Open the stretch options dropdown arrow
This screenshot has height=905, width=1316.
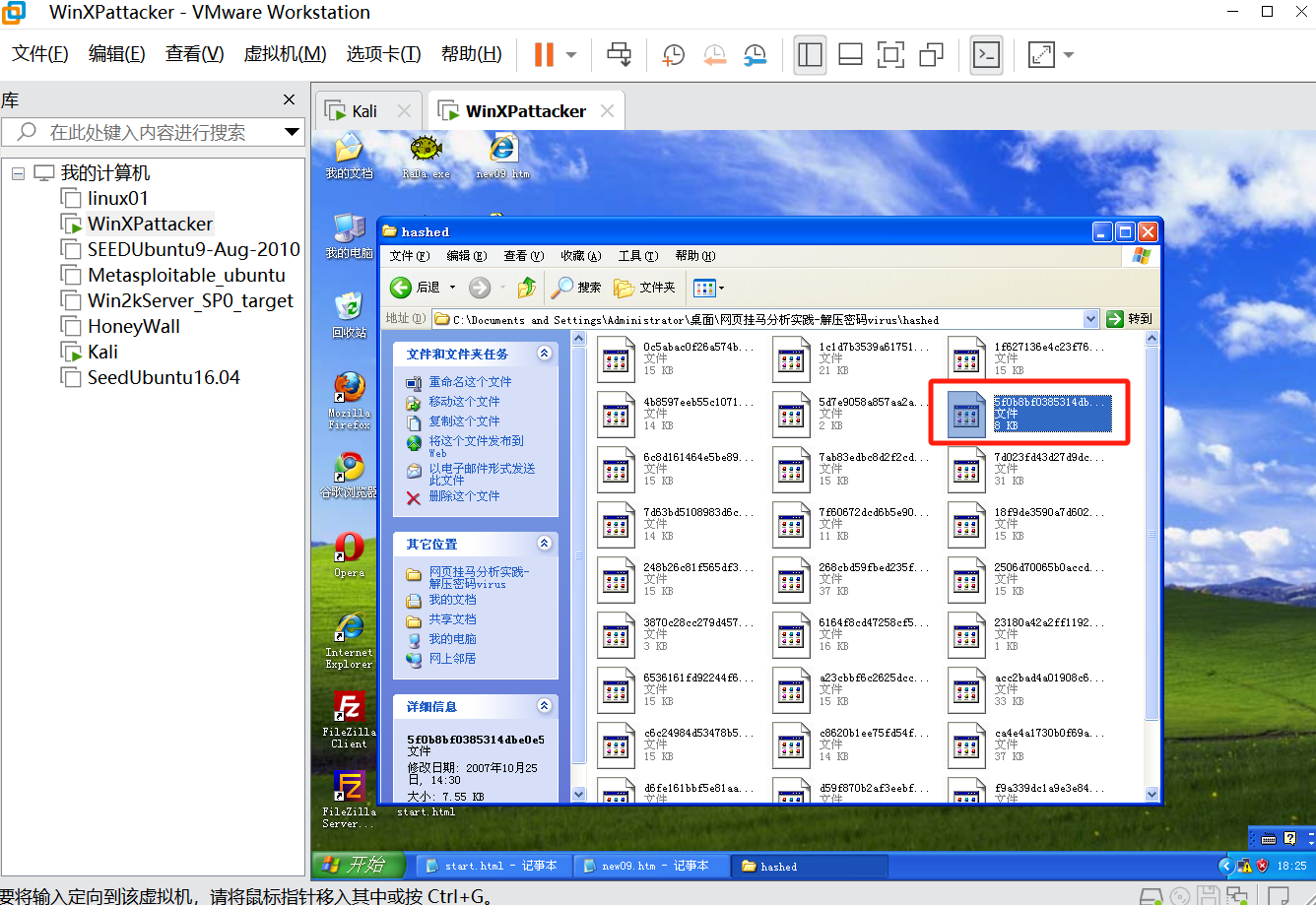pos(1068,55)
